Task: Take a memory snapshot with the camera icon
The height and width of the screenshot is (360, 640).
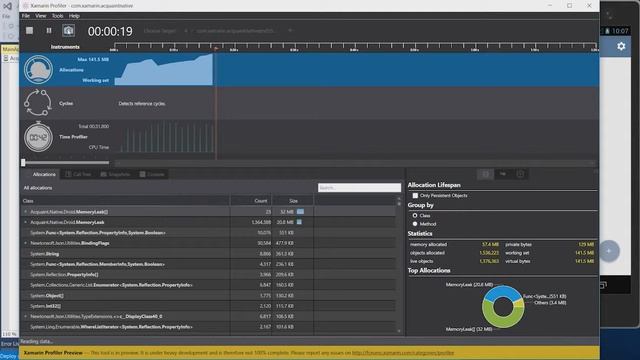Action: click(68, 30)
